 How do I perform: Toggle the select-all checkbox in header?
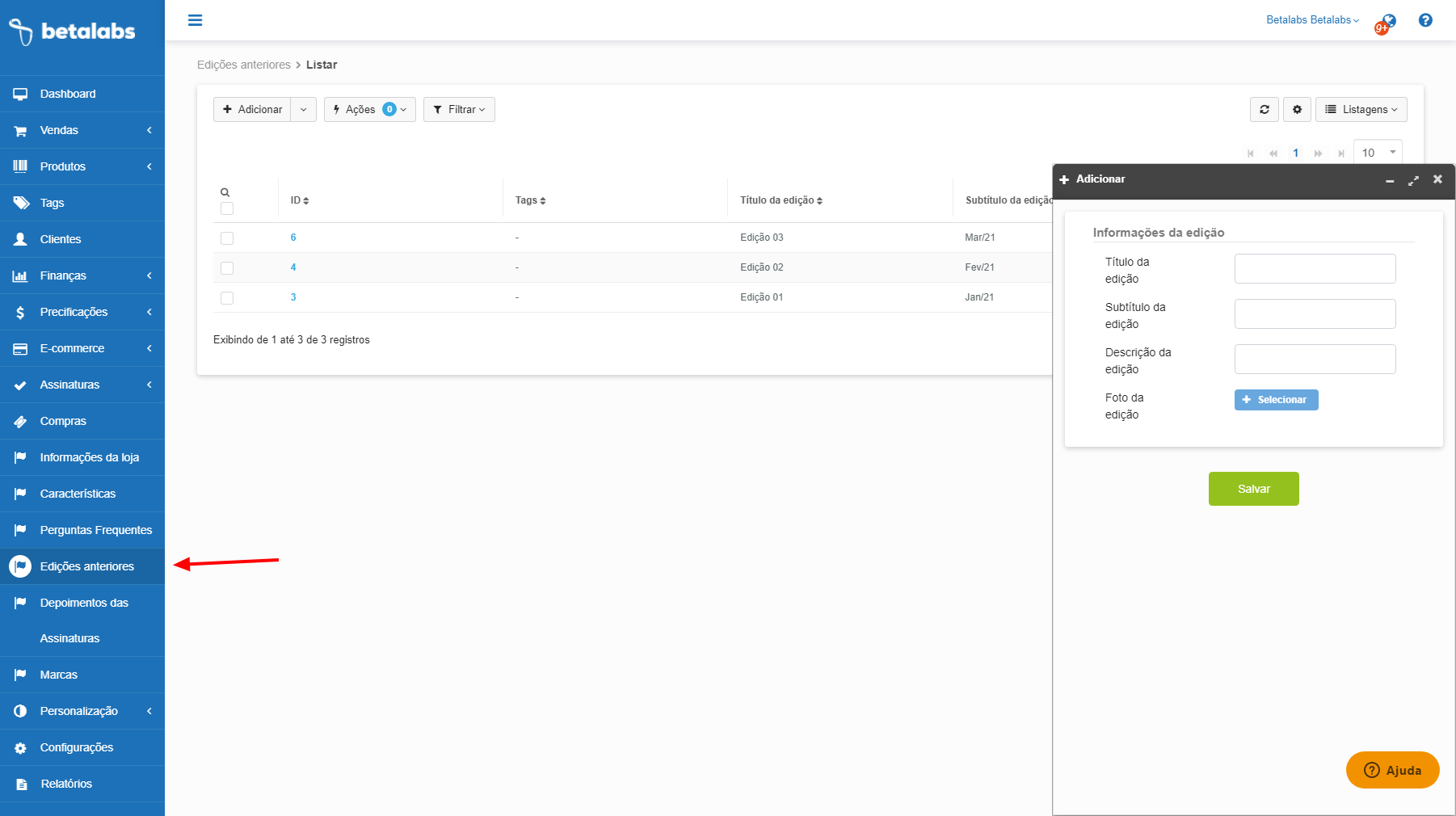[227, 209]
